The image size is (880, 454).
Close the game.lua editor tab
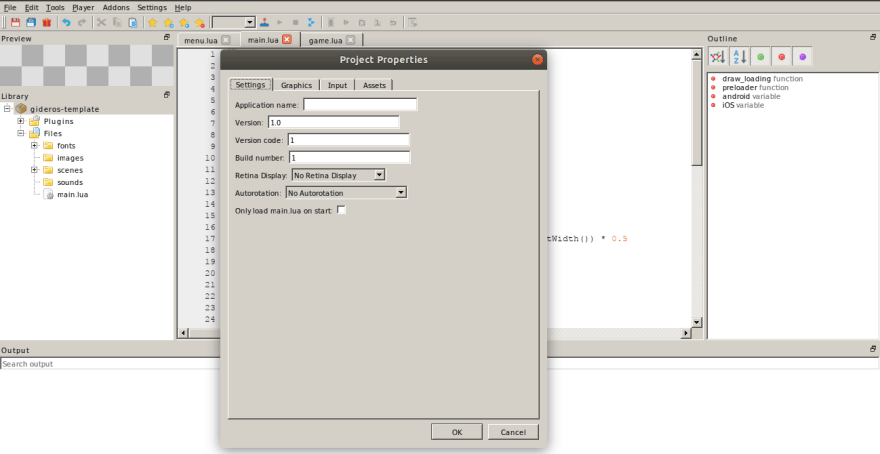350,40
